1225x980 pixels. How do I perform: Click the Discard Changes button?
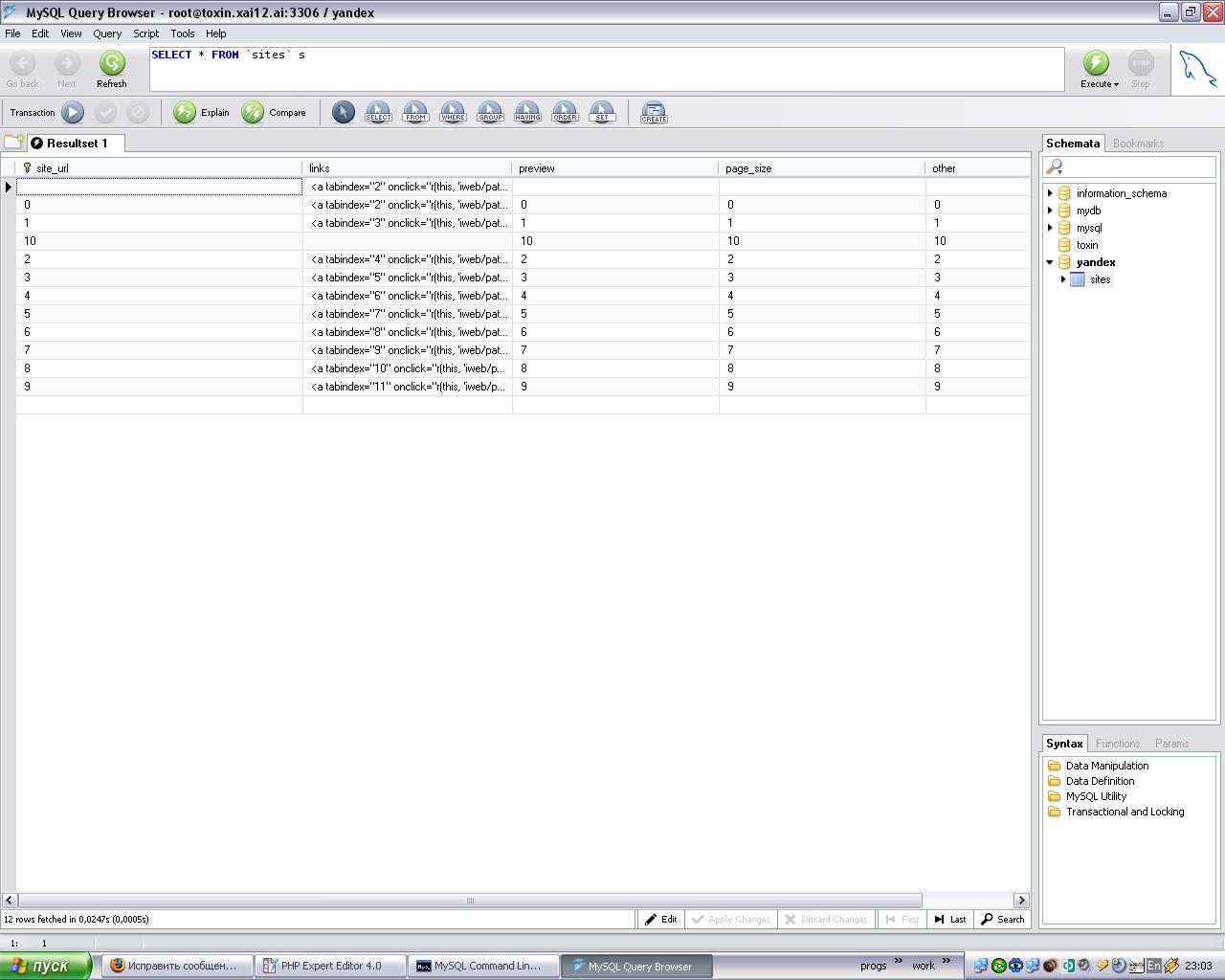click(x=826, y=920)
